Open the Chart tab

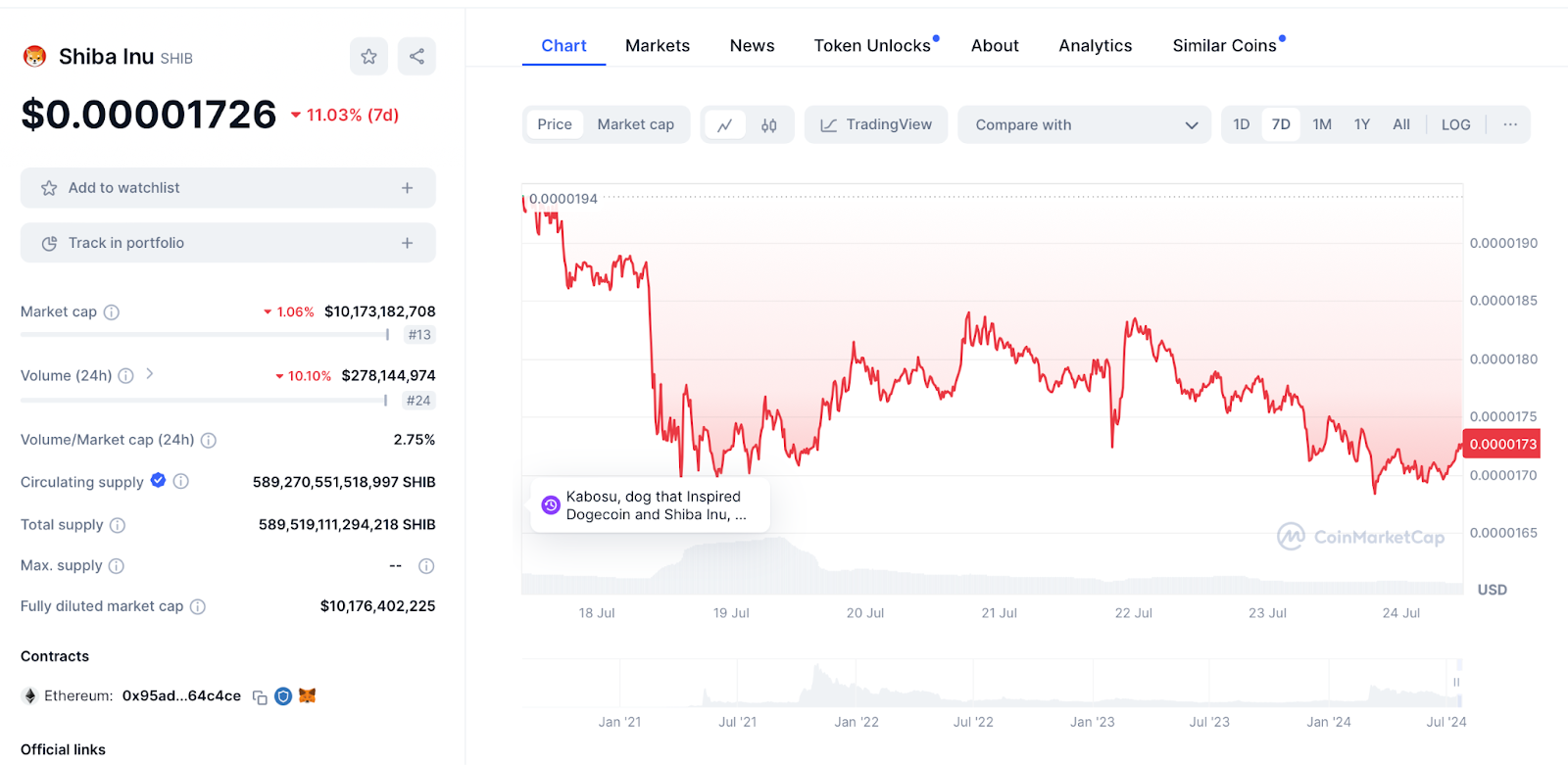click(563, 46)
